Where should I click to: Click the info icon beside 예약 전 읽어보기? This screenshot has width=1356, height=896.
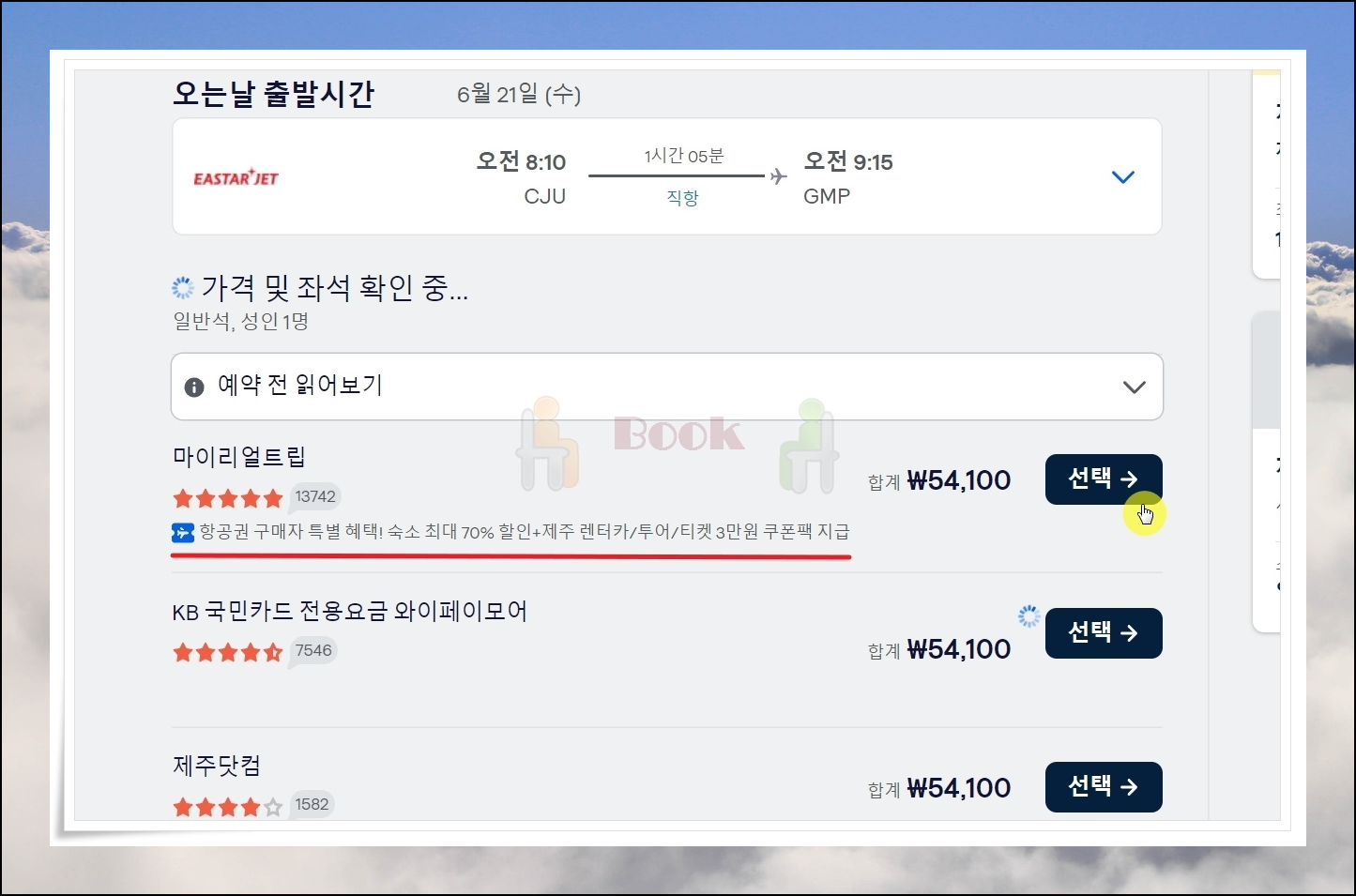pos(194,387)
